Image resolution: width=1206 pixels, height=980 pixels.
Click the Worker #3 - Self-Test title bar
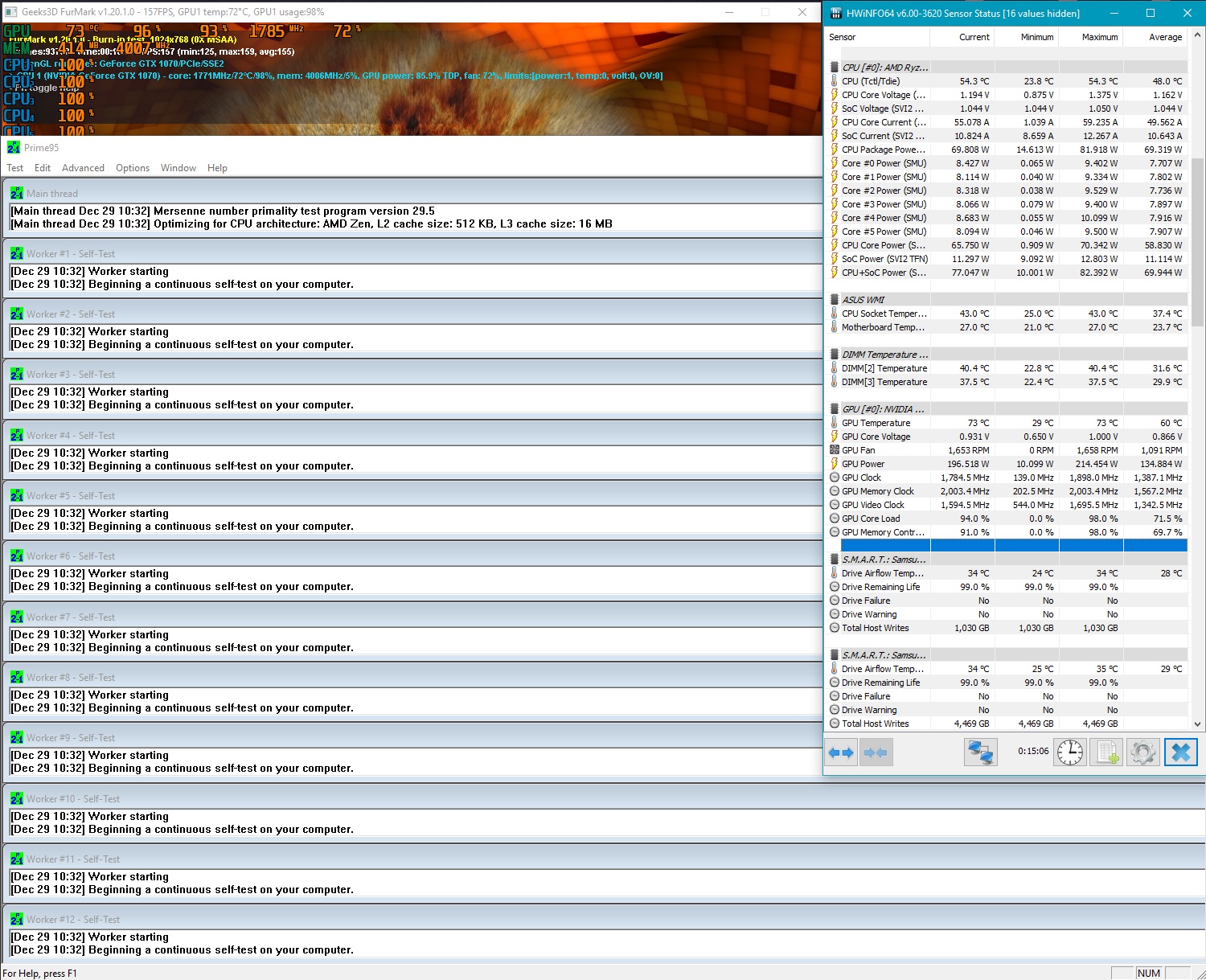[x=412, y=375]
